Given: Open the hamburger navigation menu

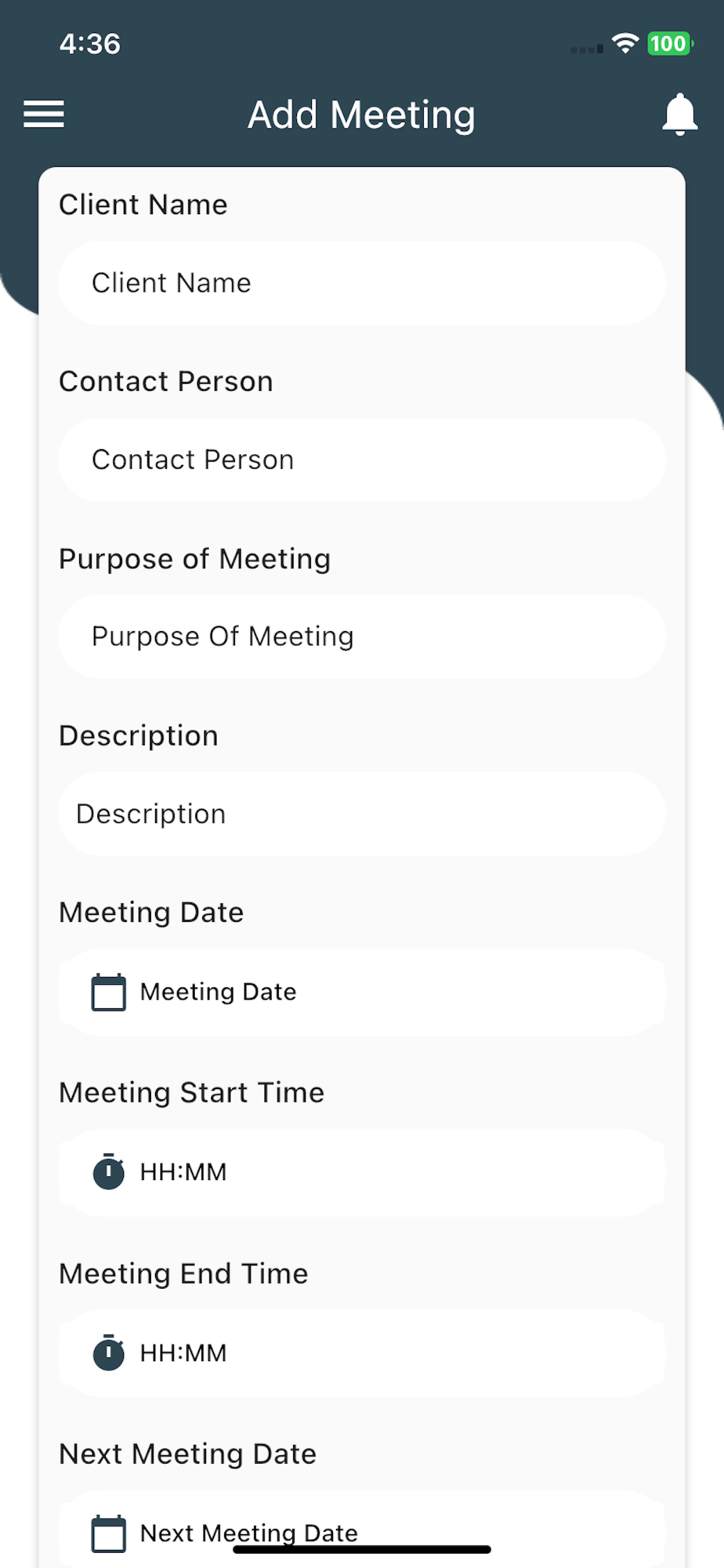Looking at the screenshot, I should point(44,114).
